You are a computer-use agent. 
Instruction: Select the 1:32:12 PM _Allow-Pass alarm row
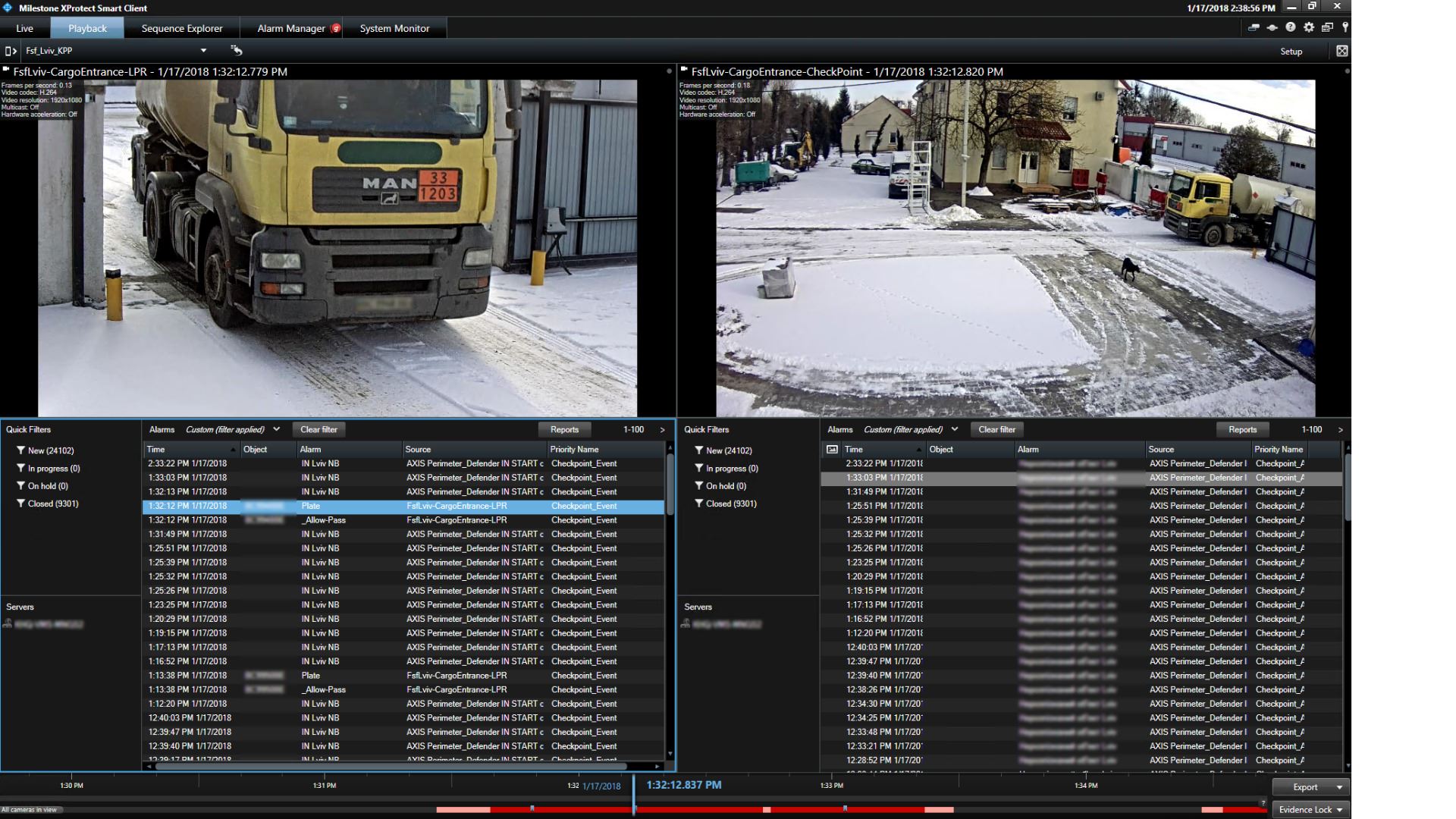[x=403, y=520]
